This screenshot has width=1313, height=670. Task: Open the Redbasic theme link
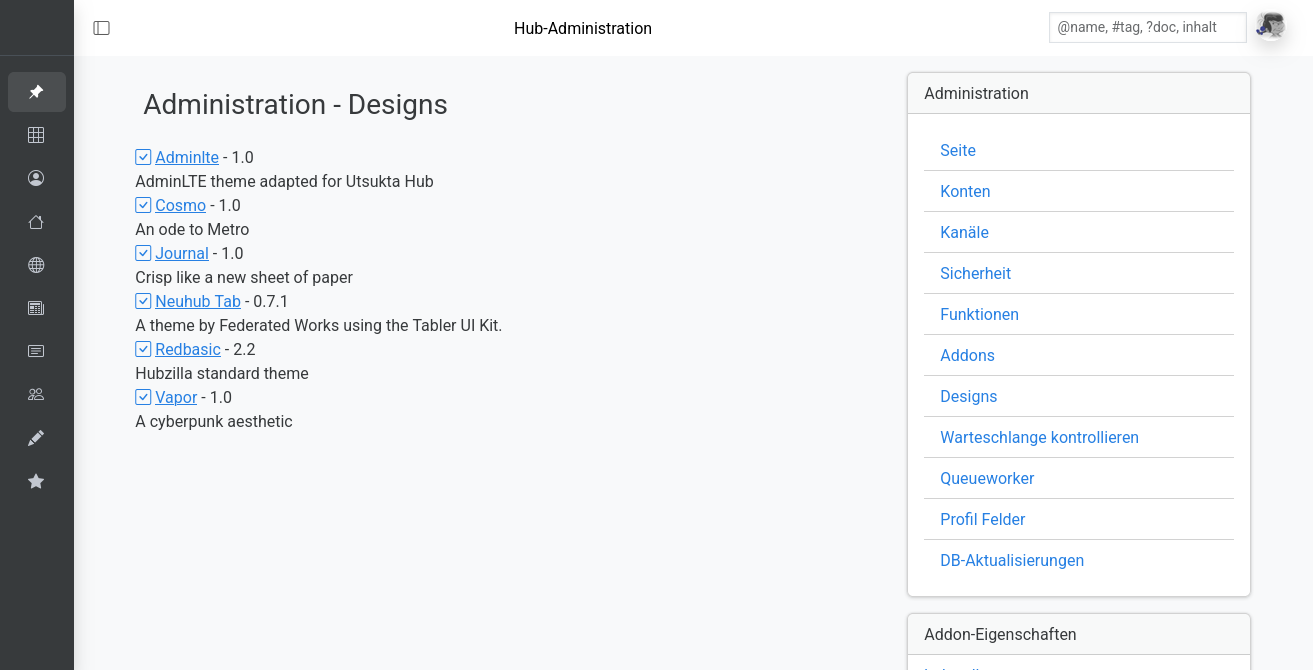coord(188,349)
